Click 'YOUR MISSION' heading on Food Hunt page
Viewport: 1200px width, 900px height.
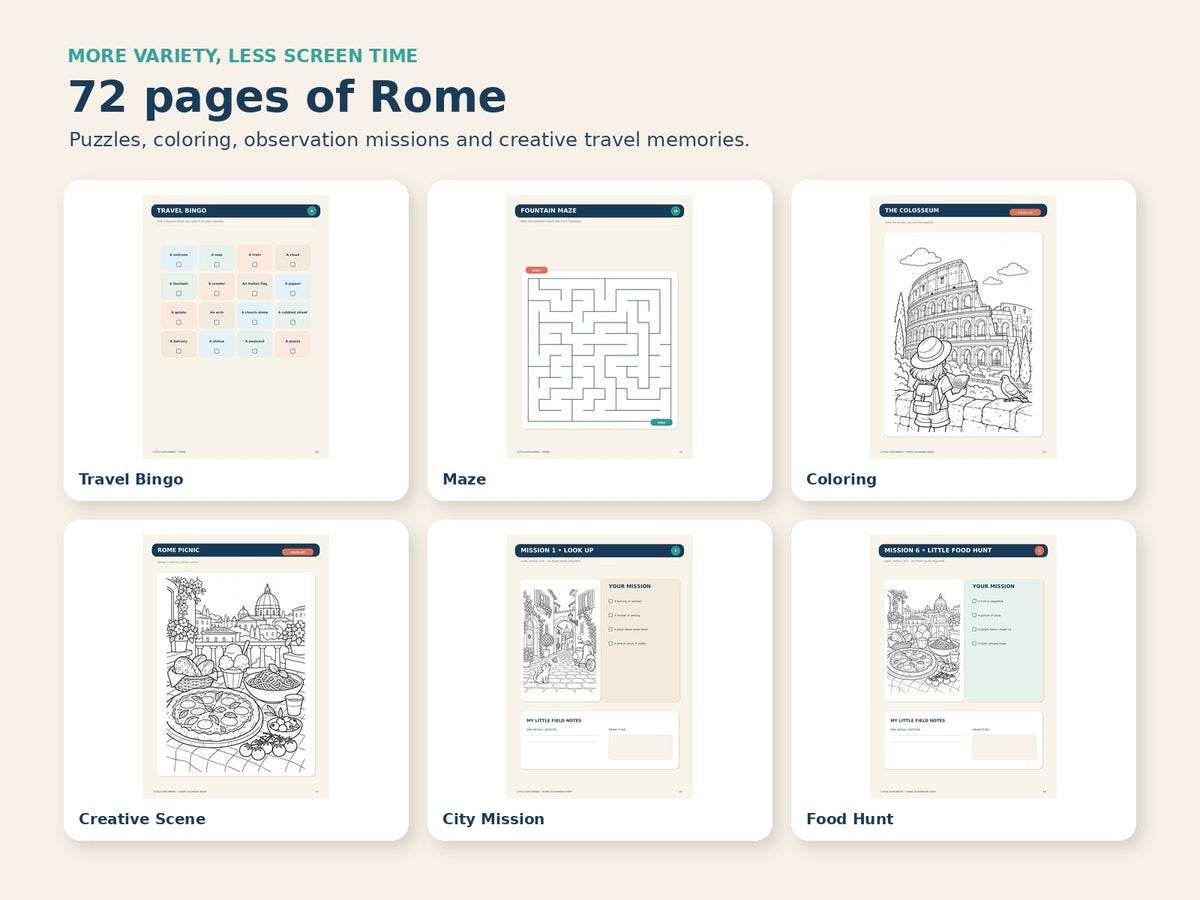994,586
